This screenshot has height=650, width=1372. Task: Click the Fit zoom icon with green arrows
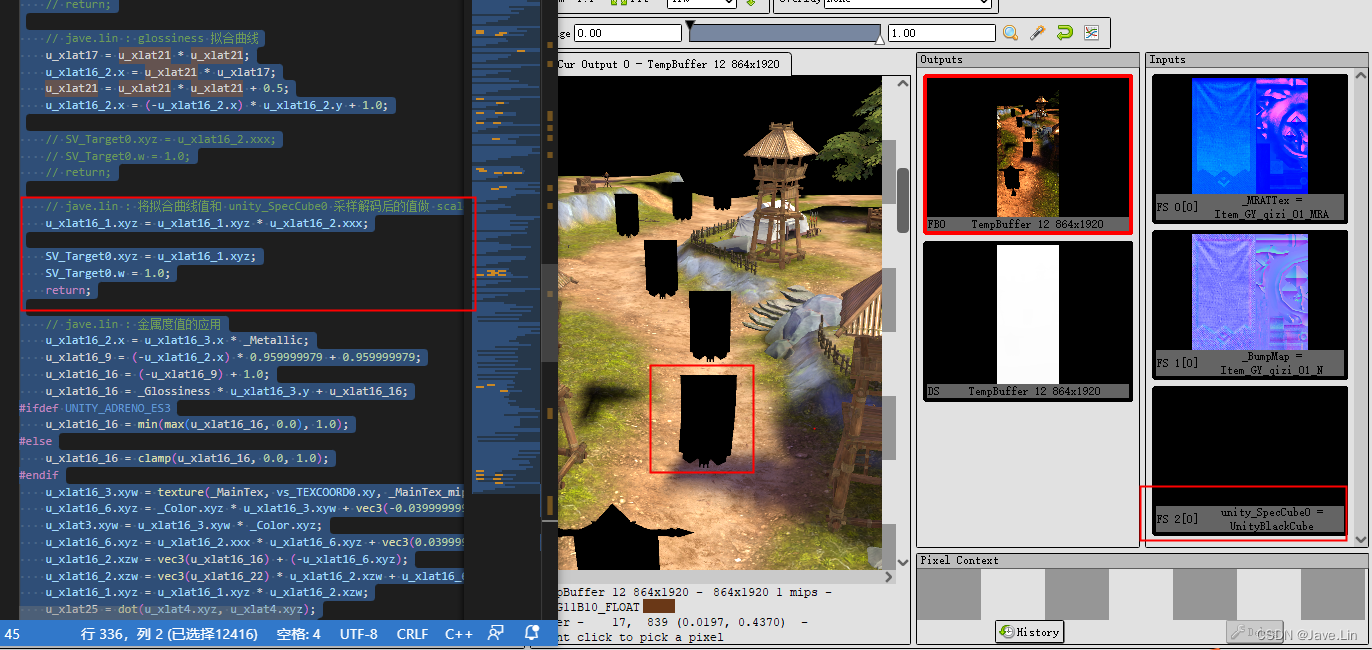point(618,3)
